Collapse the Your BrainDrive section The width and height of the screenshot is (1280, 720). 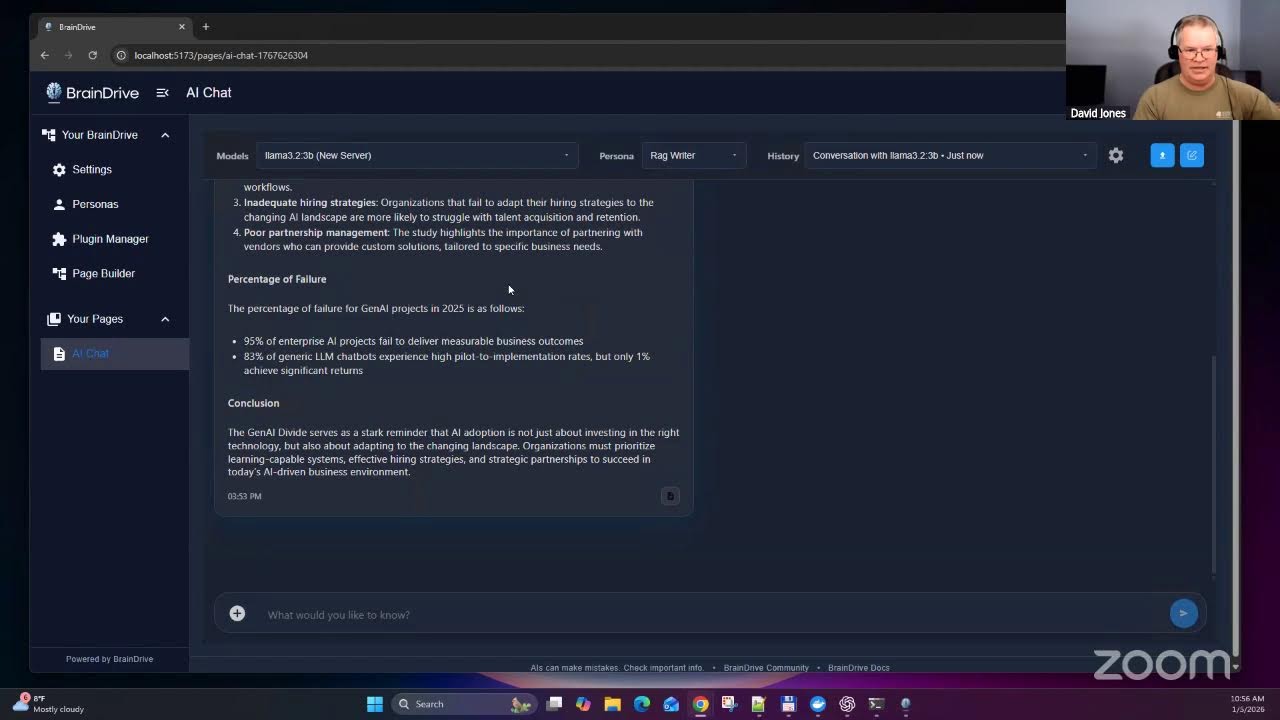coord(165,135)
